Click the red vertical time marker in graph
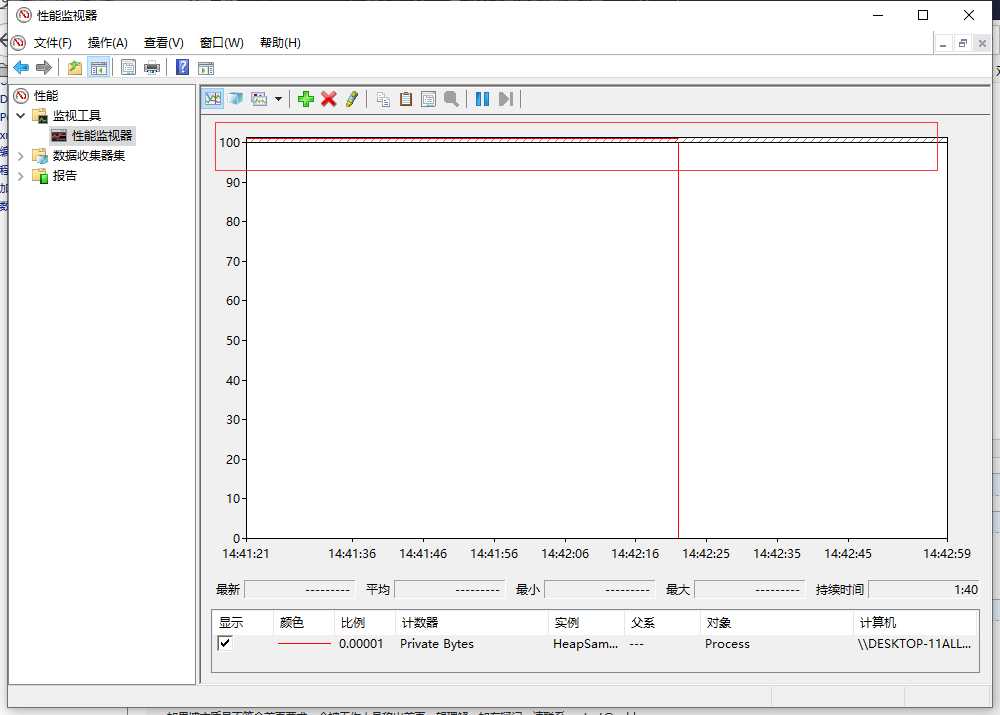 click(x=679, y=338)
